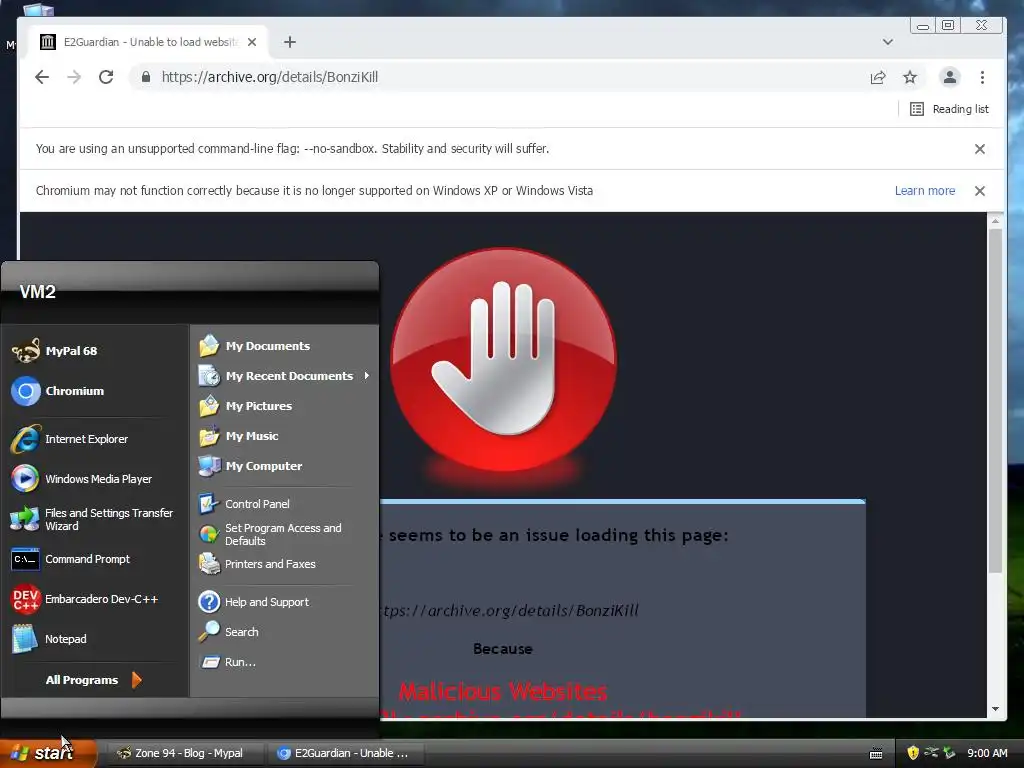
Task: Open the user profile icon
Action: pos(950,77)
